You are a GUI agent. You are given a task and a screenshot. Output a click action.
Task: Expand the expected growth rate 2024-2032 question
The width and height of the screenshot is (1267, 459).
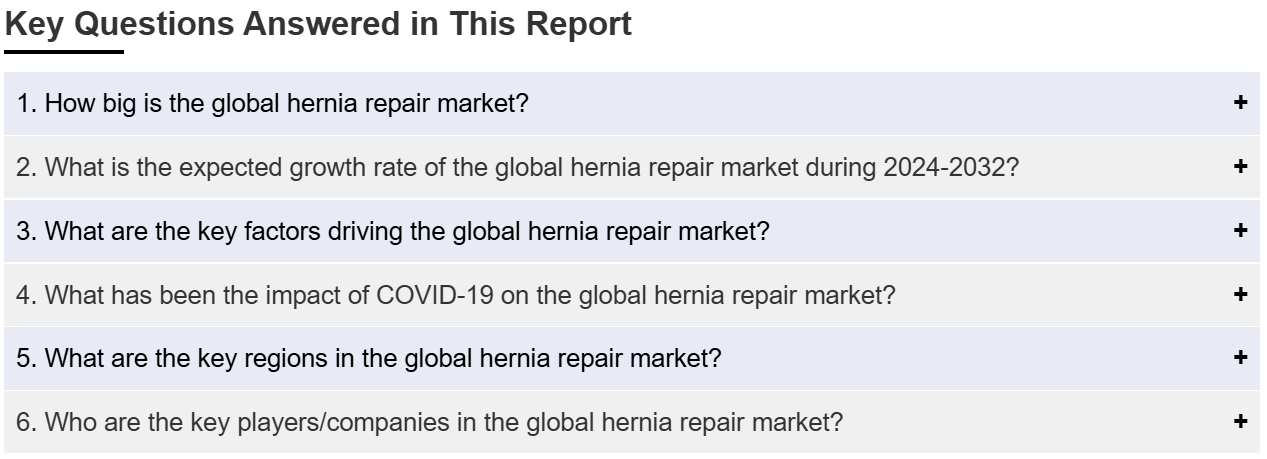click(633, 167)
